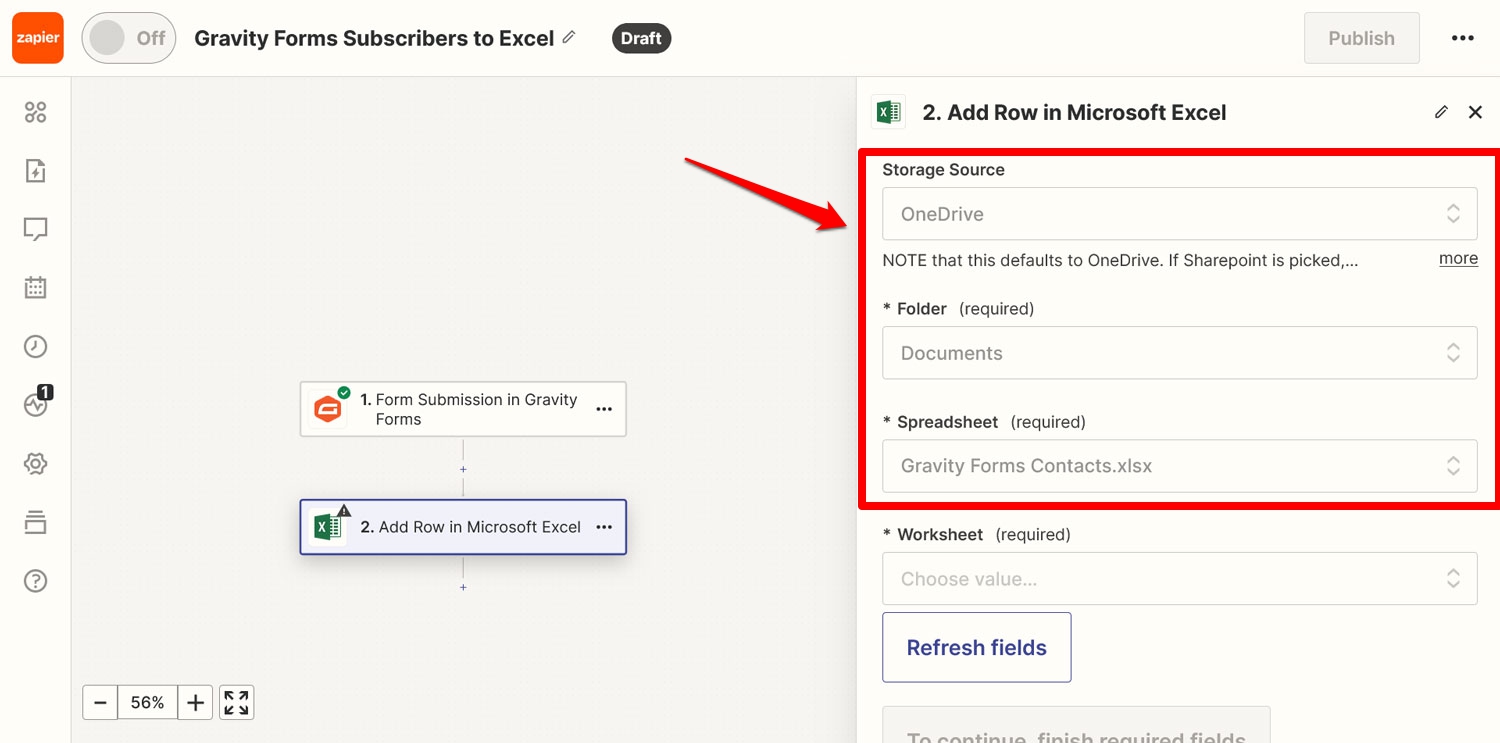Click the Gravity Forms app icon
This screenshot has height=743, width=1500.
(328, 409)
